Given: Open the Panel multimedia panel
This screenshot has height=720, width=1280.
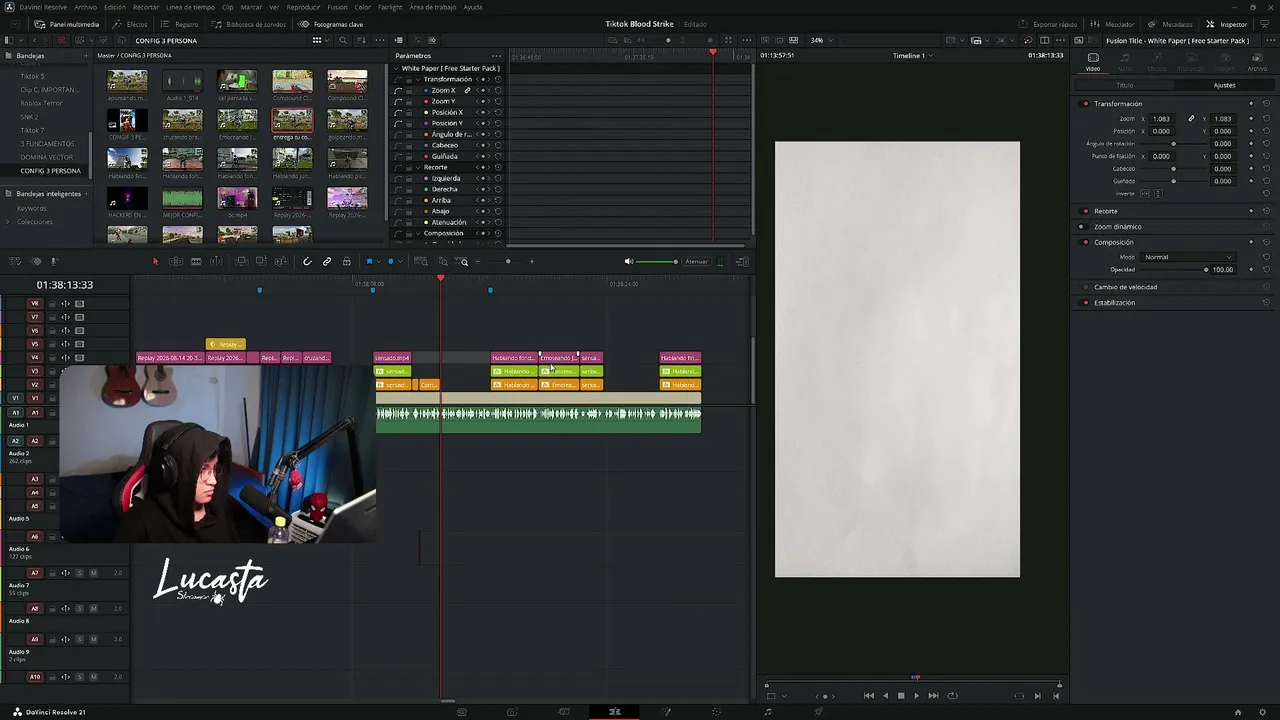Looking at the screenshot, I should pos(67,24).
